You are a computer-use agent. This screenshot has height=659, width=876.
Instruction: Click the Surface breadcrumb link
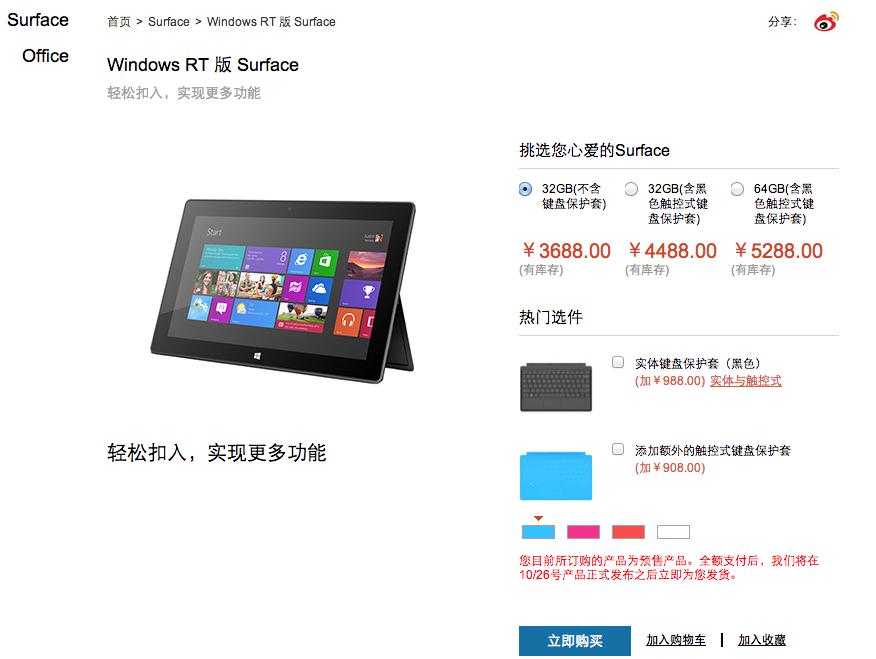pyautogui.click(x=169, y=22)
